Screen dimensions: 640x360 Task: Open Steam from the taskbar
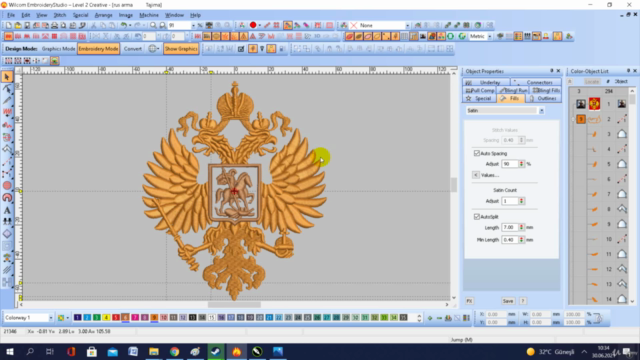pos(216,351)
